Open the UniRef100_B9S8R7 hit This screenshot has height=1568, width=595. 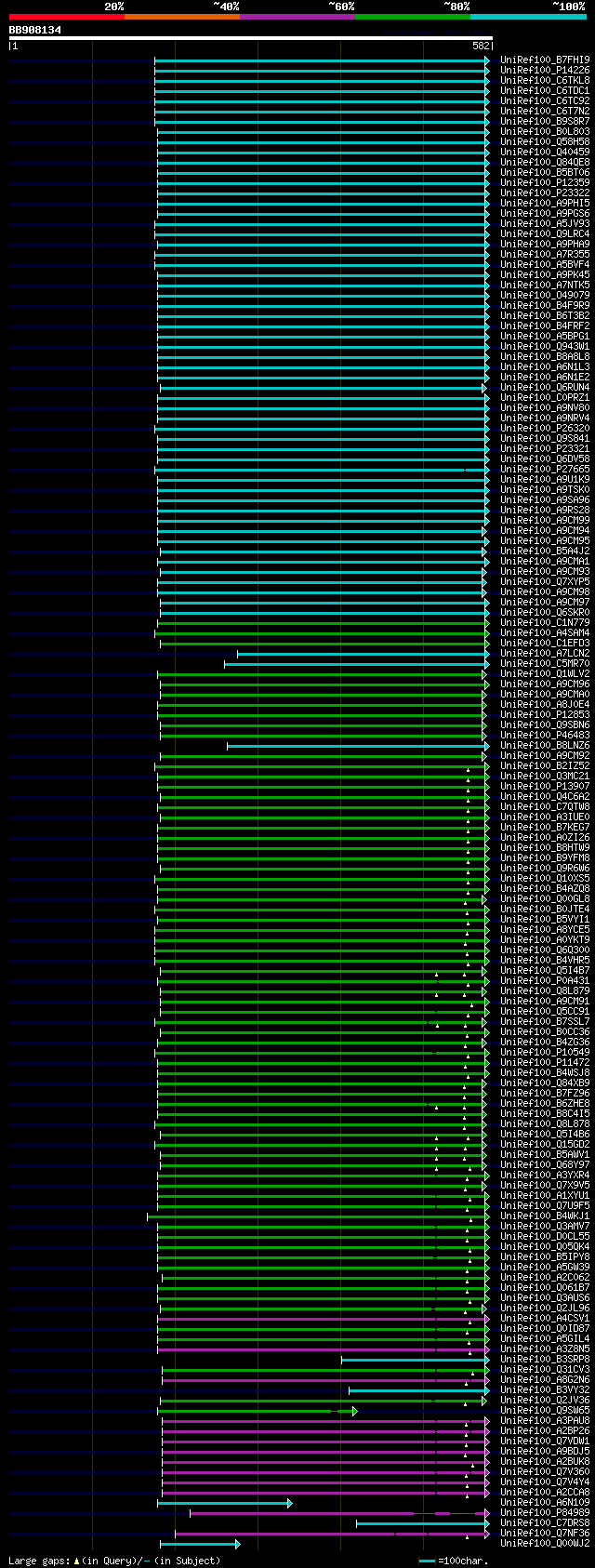coord(545,121)
